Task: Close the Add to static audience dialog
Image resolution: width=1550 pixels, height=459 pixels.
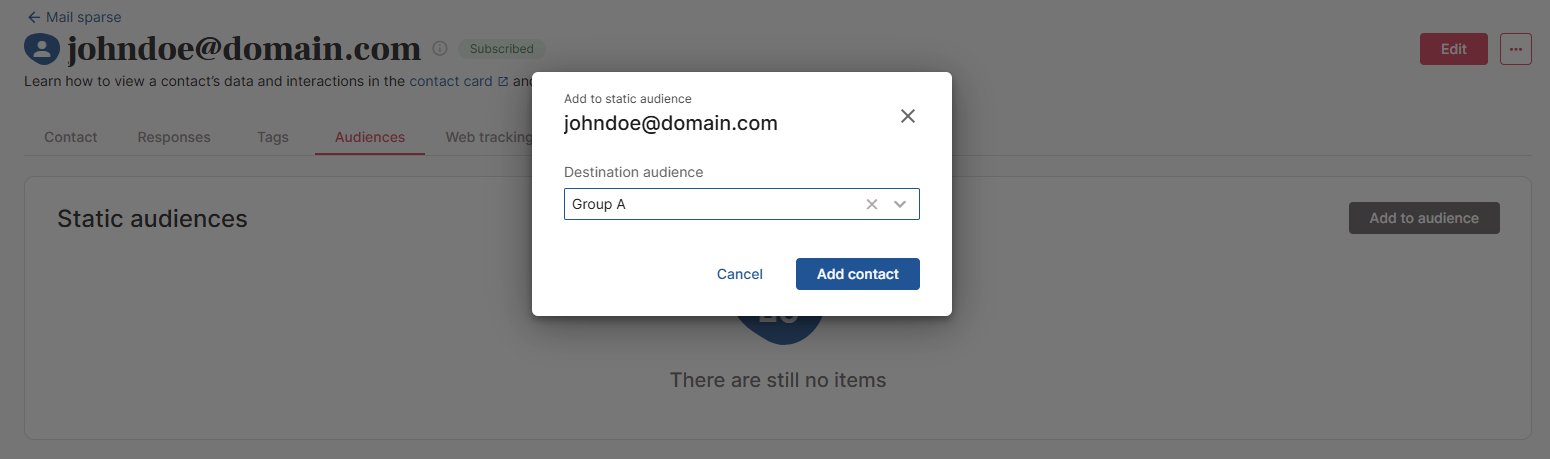Action: pyautogui.click(x=907, y=116)
